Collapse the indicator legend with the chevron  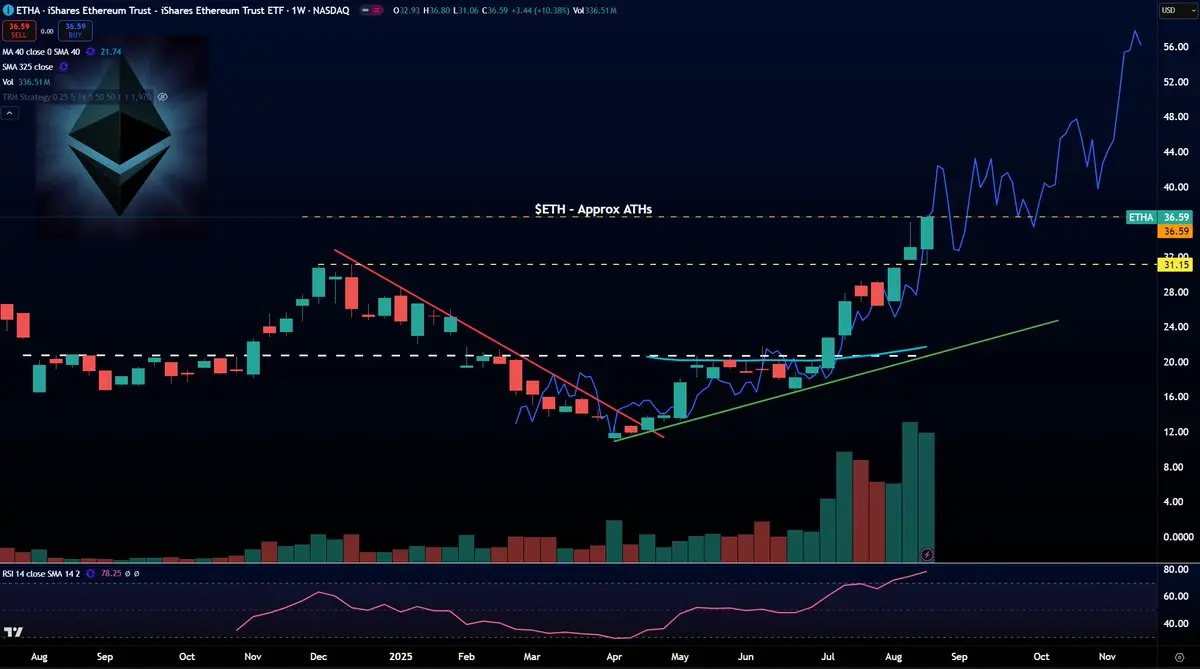tap(10, 113)
